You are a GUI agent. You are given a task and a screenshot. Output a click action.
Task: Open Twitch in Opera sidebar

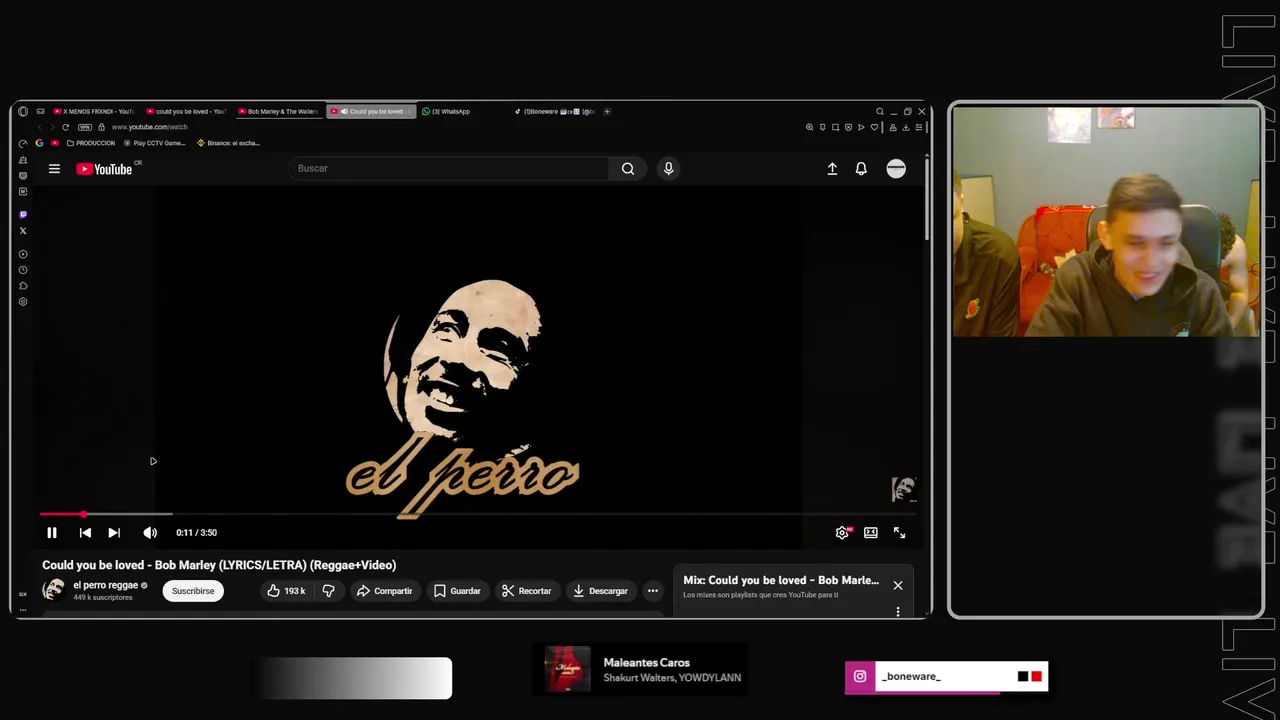(23, 214)
